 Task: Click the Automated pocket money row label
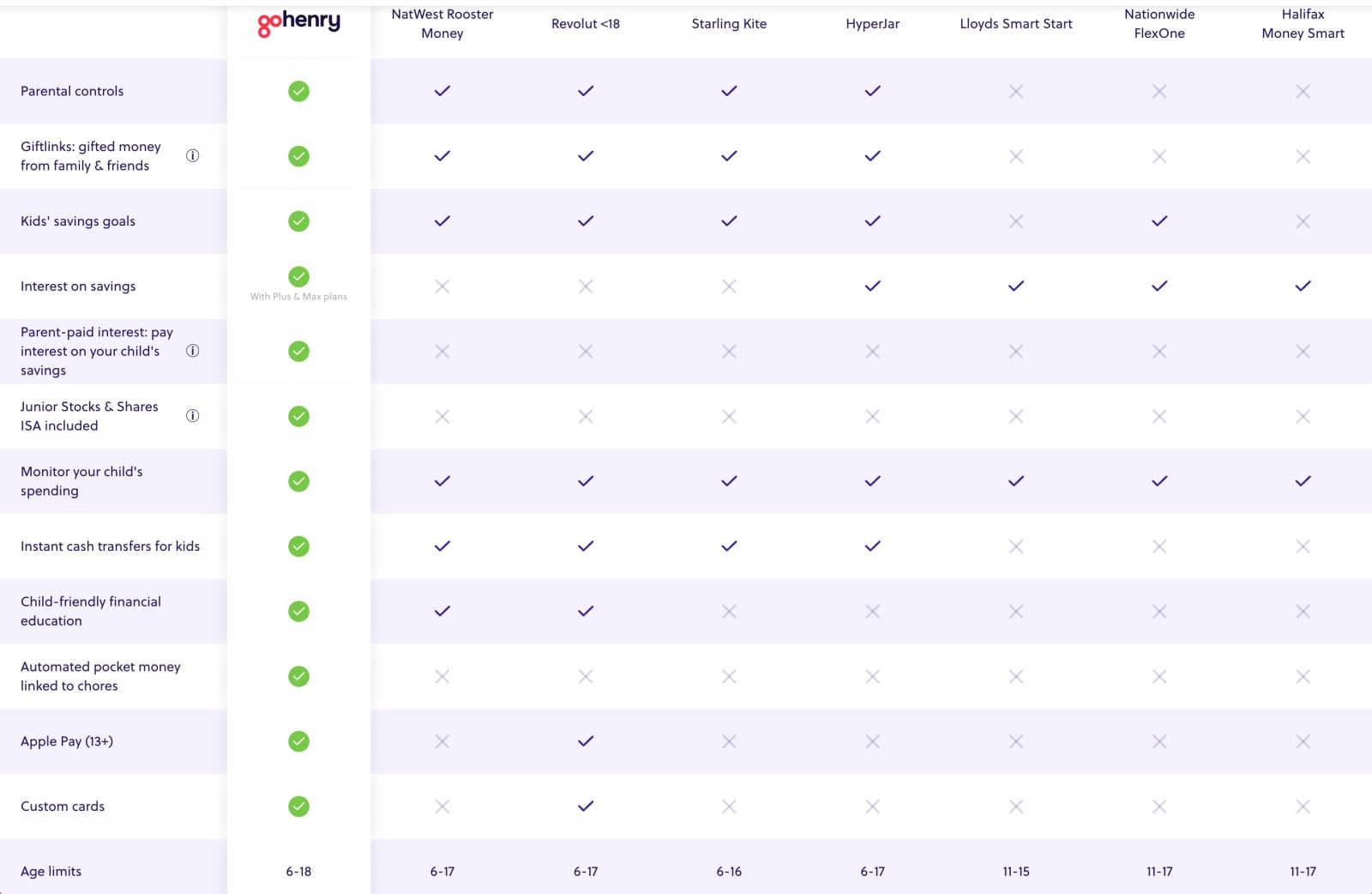[x=100, y=676]
